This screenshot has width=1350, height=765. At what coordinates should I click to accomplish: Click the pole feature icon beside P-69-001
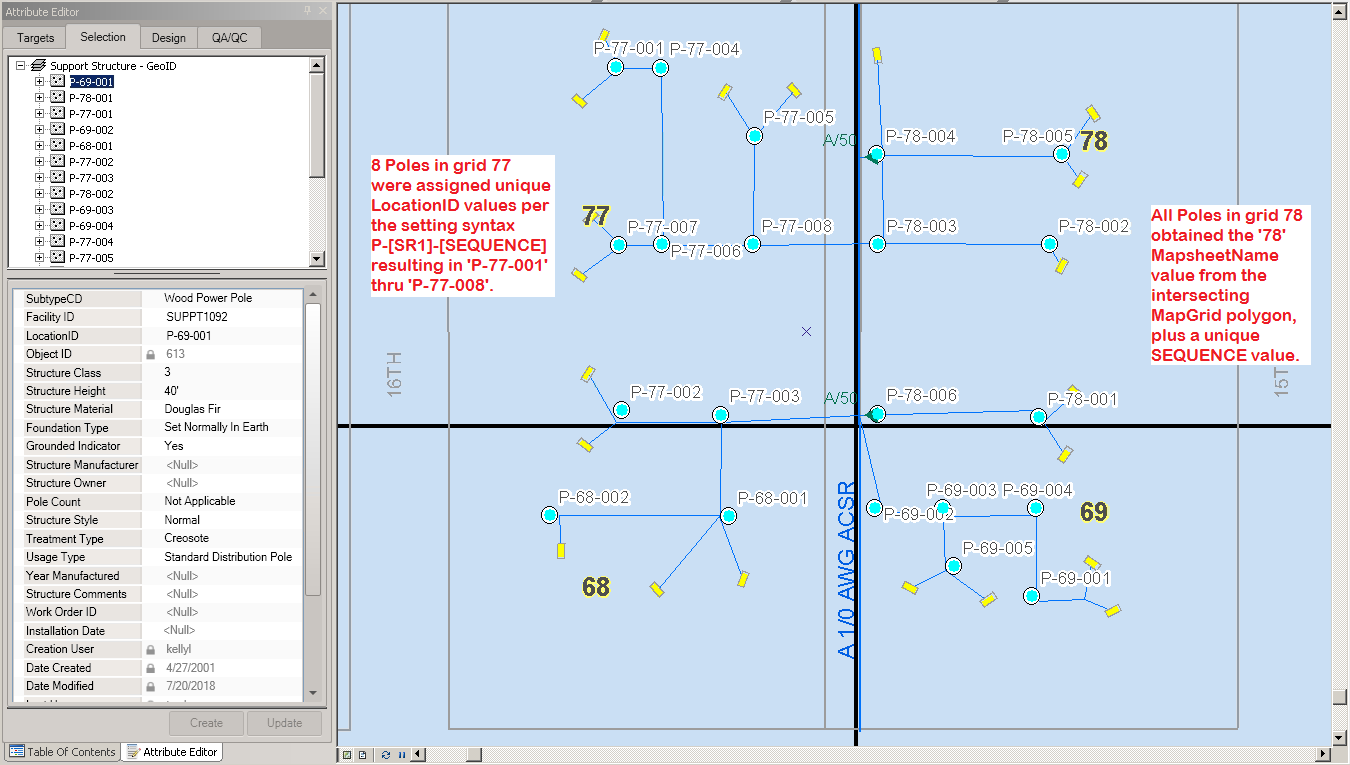[x=56, y=81]
